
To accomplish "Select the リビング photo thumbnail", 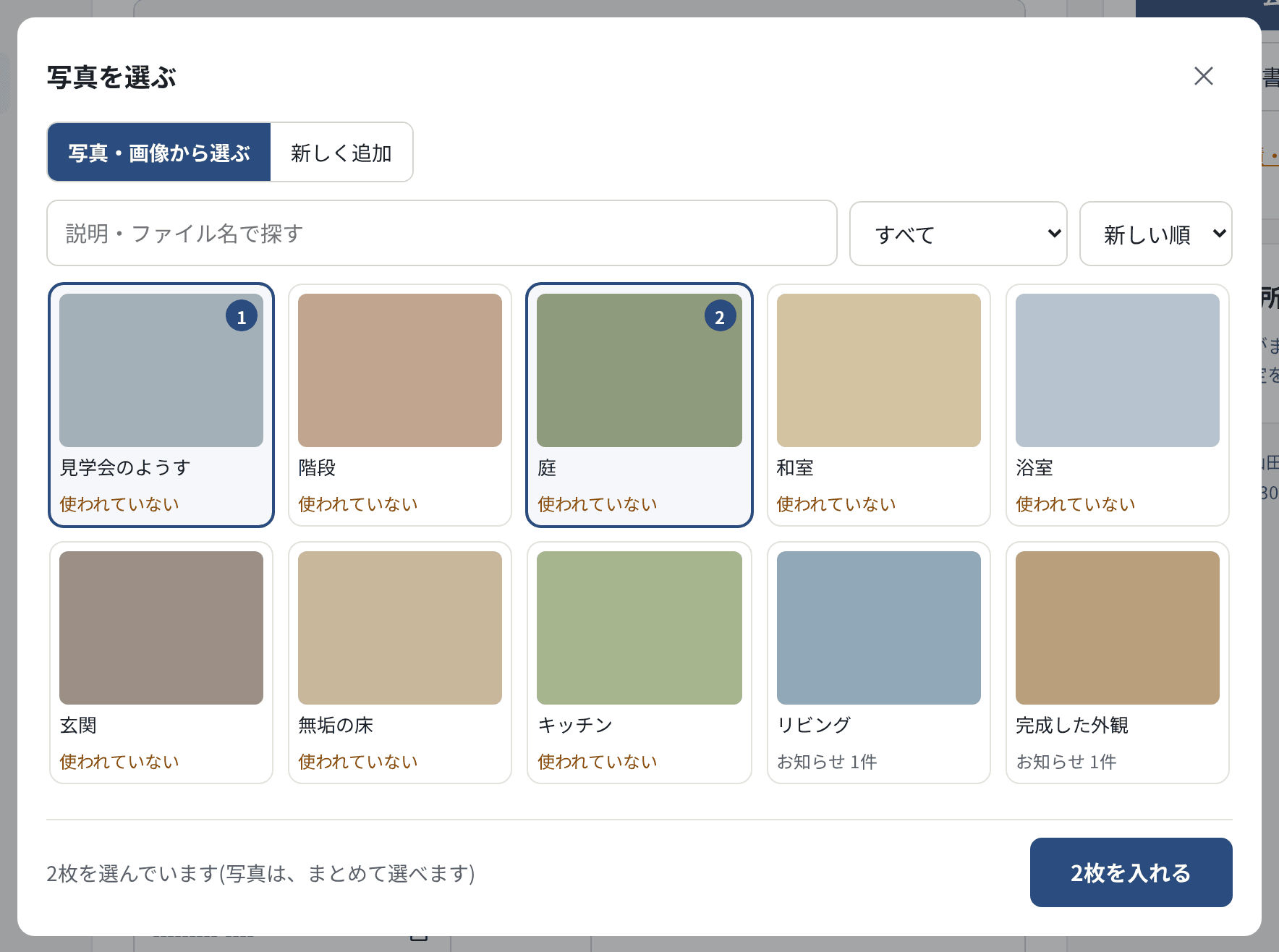I will click(x=879, y=628).
